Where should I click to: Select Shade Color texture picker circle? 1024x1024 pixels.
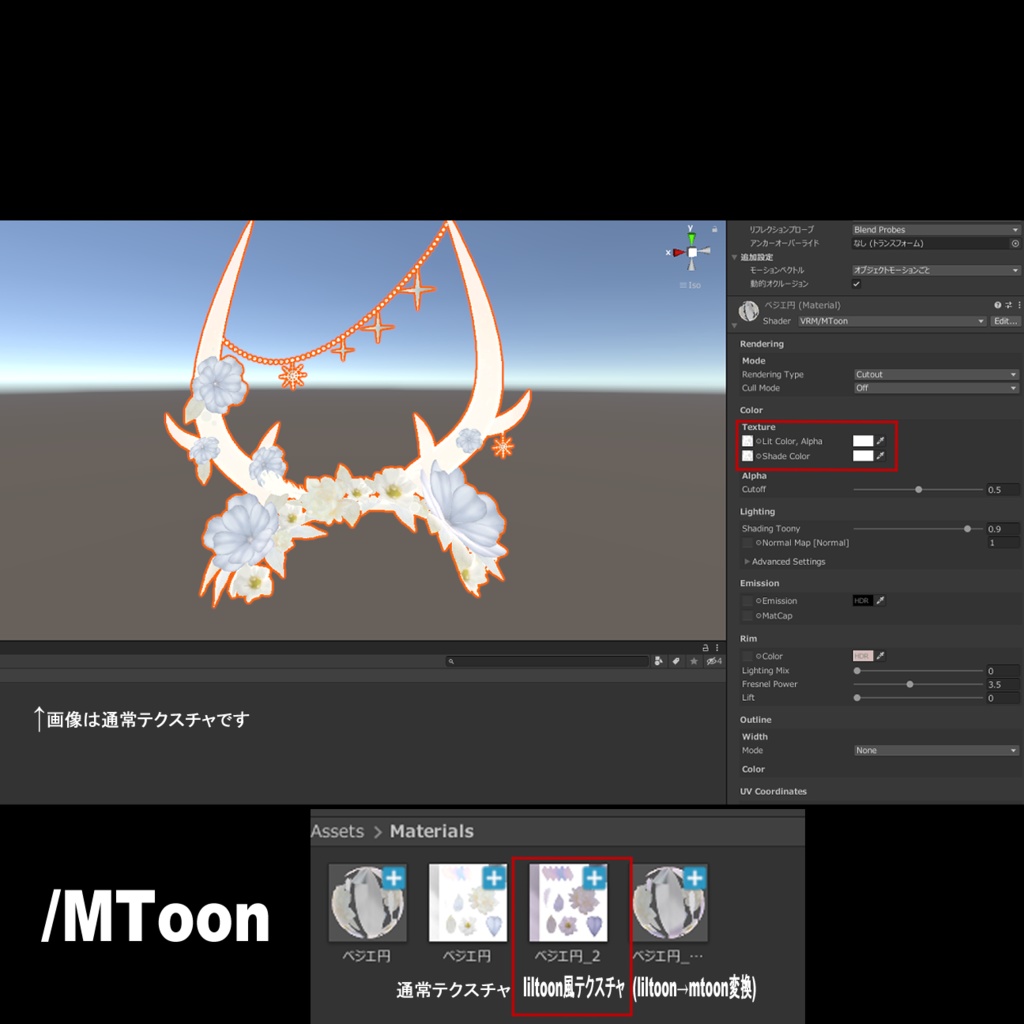click(758, 456)
